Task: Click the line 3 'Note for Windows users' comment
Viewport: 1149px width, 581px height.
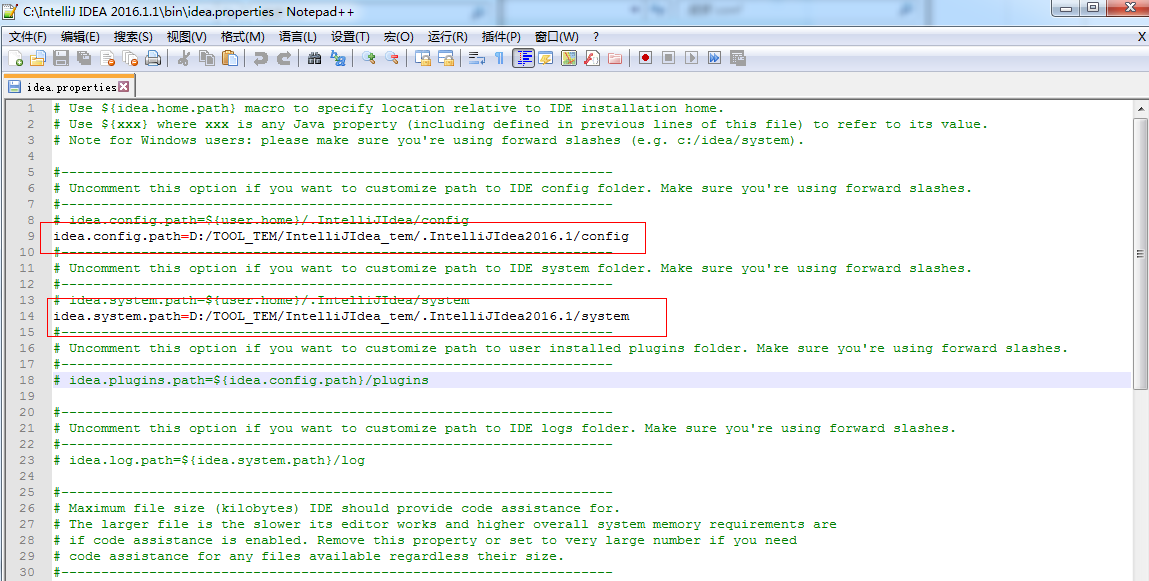Action: 429,140
